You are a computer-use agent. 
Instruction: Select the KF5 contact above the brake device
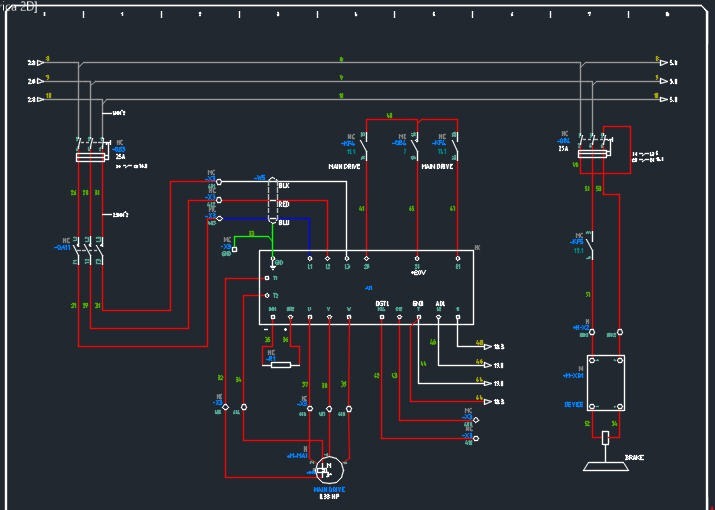pos(590,246)
